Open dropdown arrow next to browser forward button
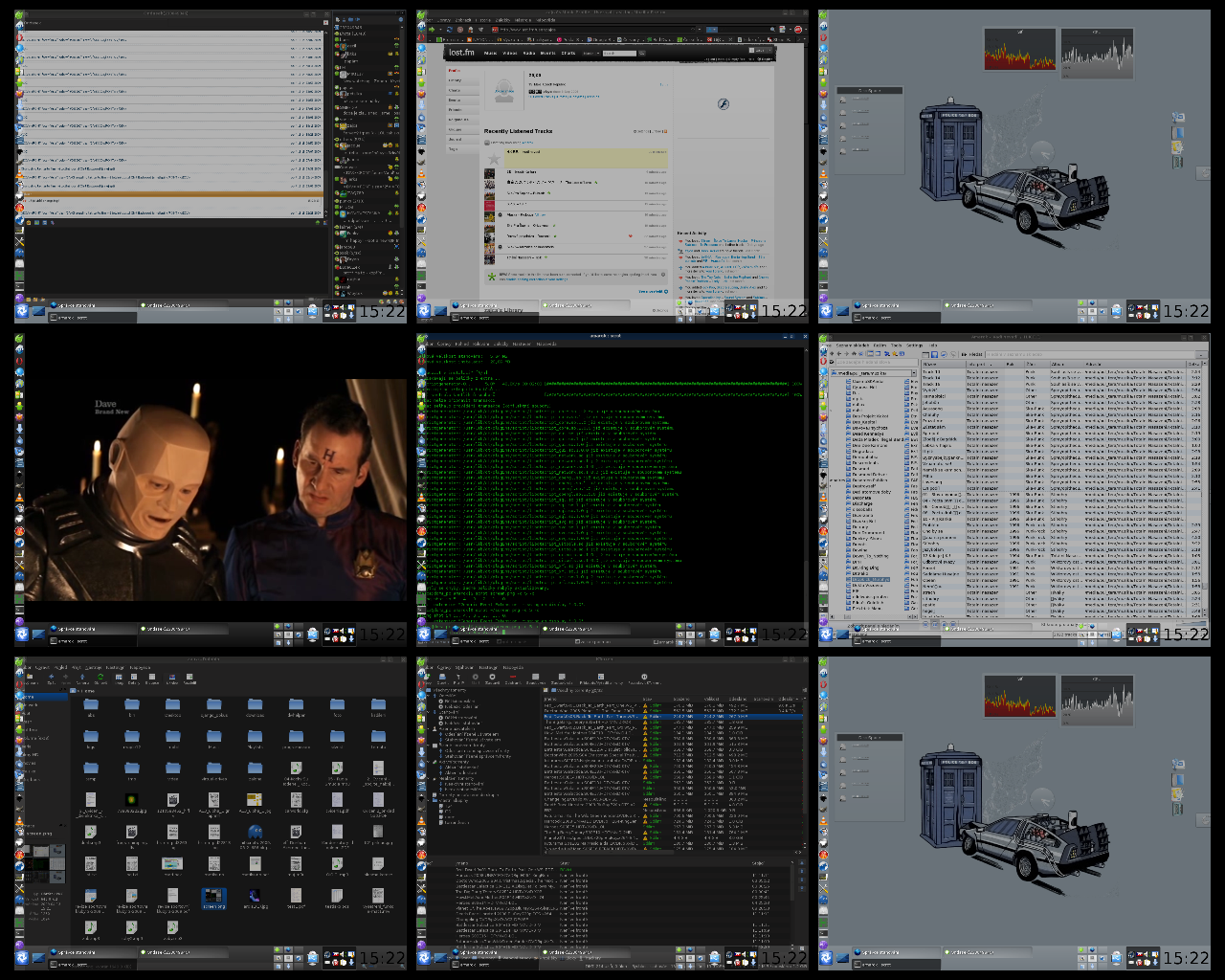The image size is (1225, 980). pos(440,30)
